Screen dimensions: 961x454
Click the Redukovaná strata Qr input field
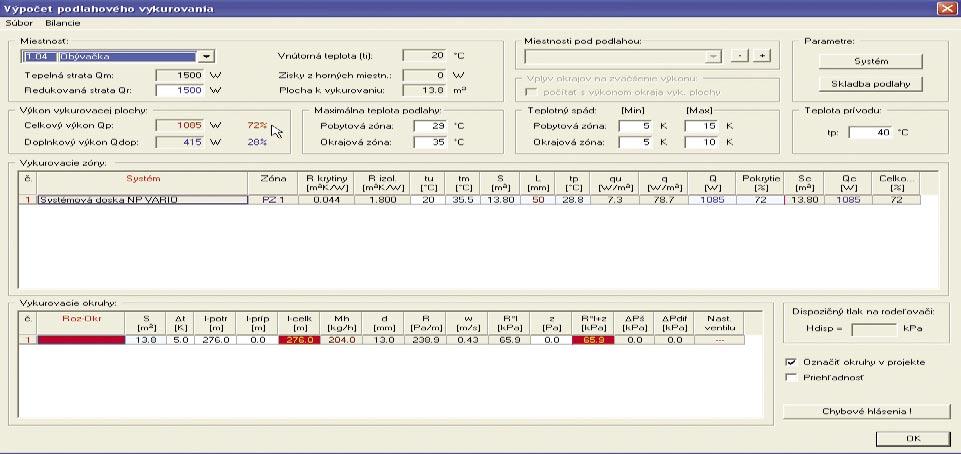[x=180, y=90]
